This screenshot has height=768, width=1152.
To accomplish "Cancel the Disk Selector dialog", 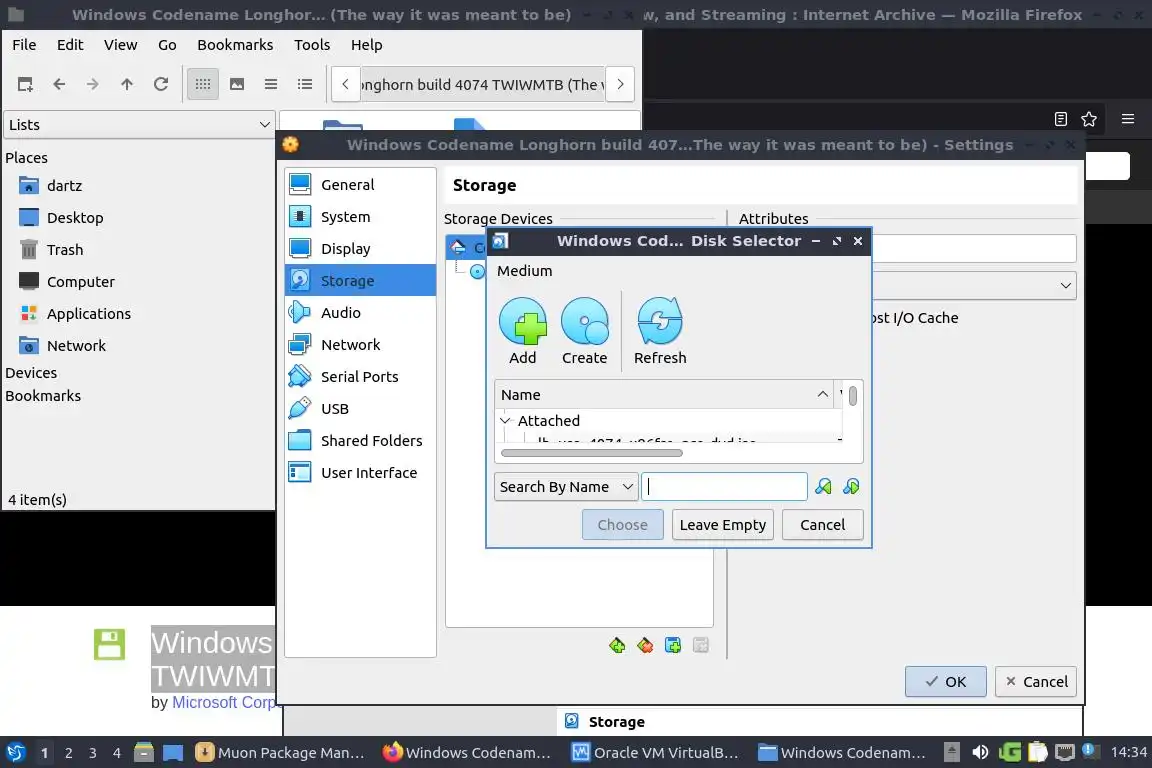I will click(822, 525).
